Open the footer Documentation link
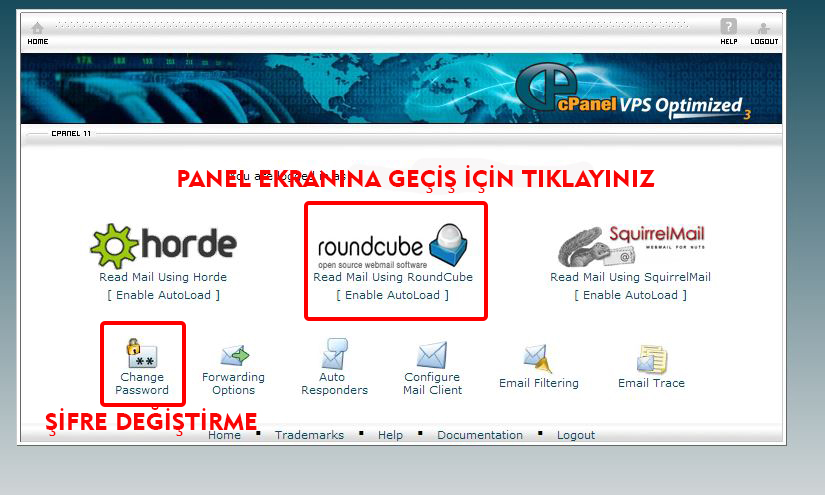The image size is (825, 495). coord(480,435)
